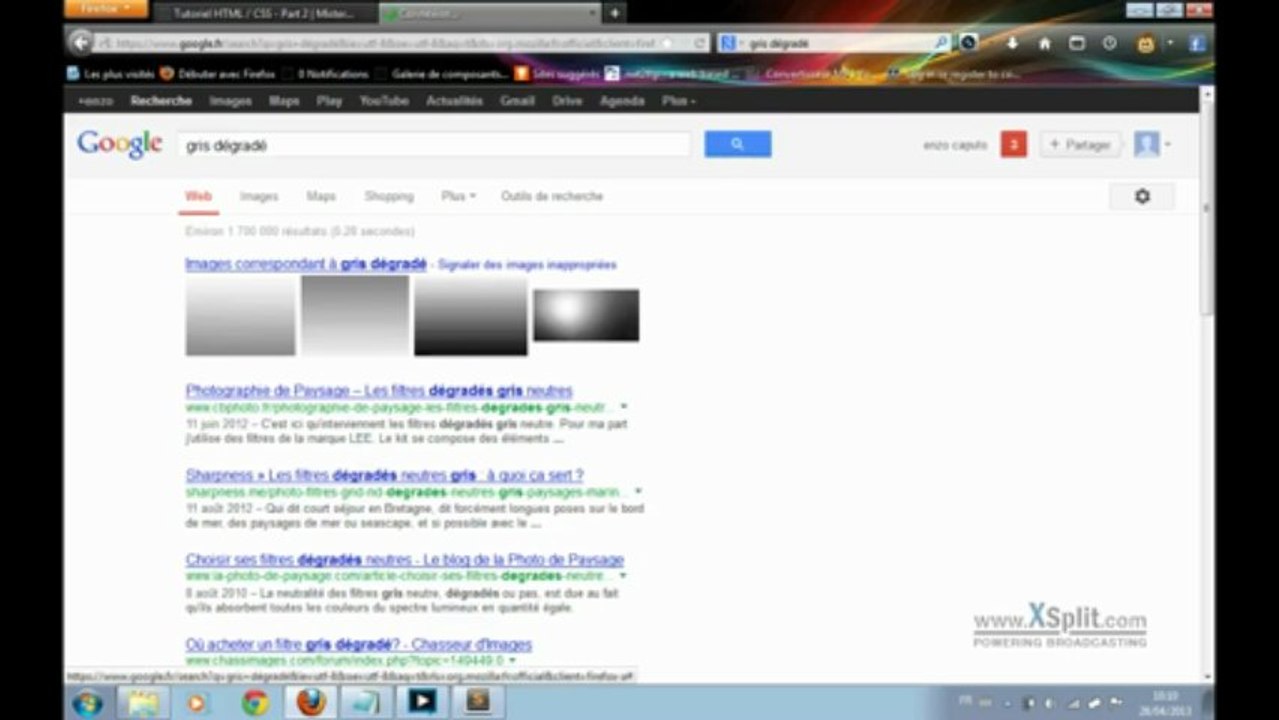Open Maps in the Google top bar
Viewport: 1279px width, 720px height.
tap(284, 101)
